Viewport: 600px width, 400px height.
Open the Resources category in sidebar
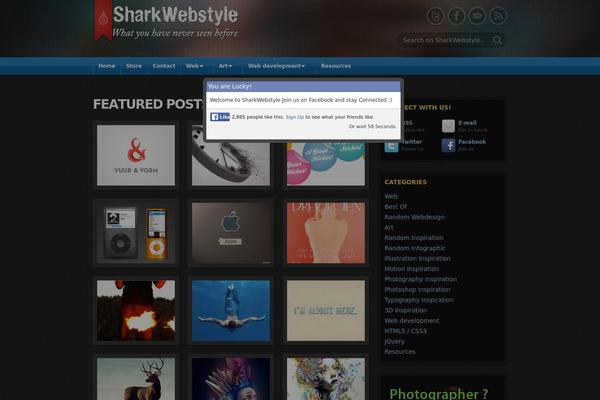tap(399, 351)
